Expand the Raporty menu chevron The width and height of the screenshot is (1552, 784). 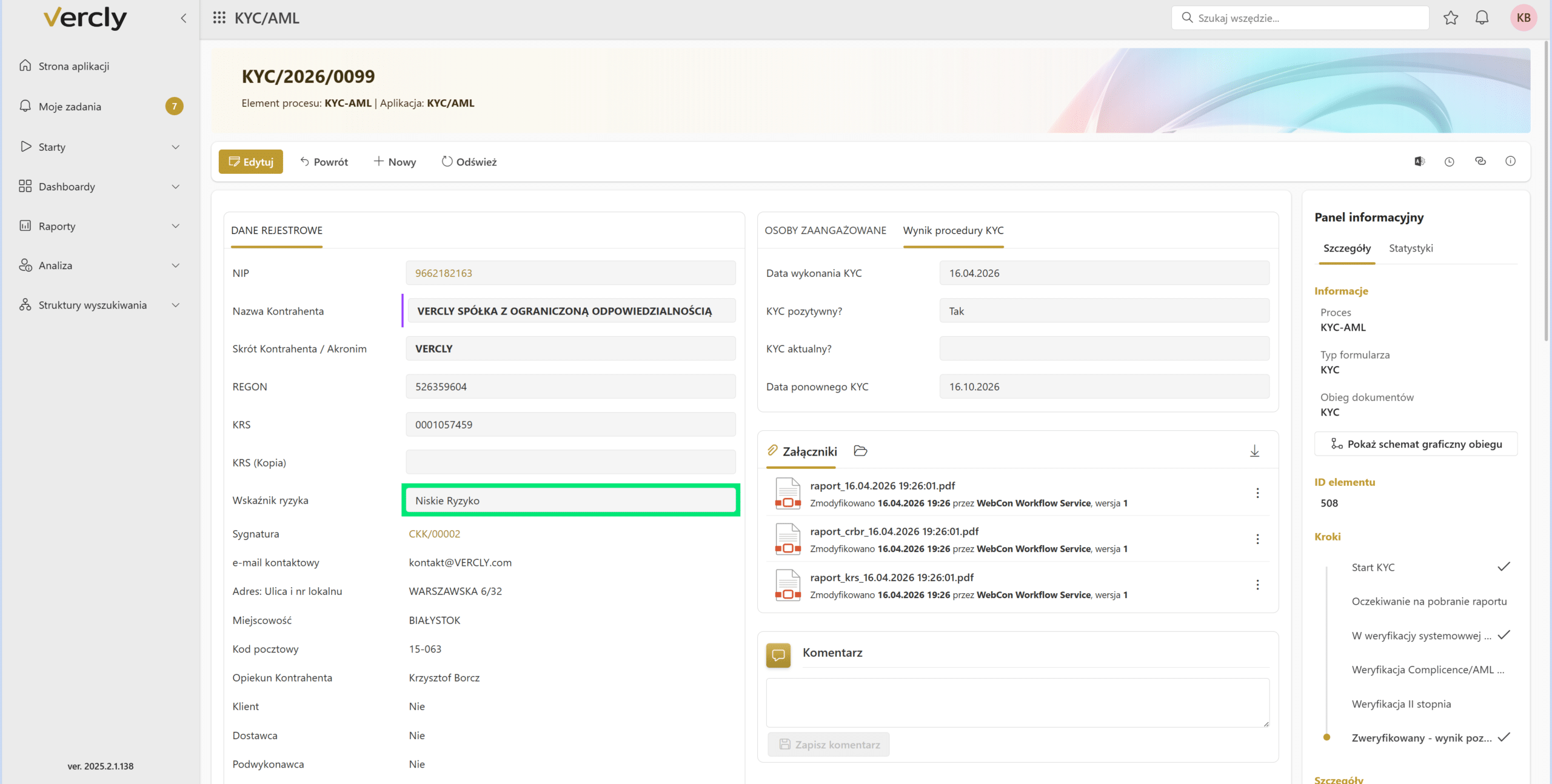[x=175, y=226]
